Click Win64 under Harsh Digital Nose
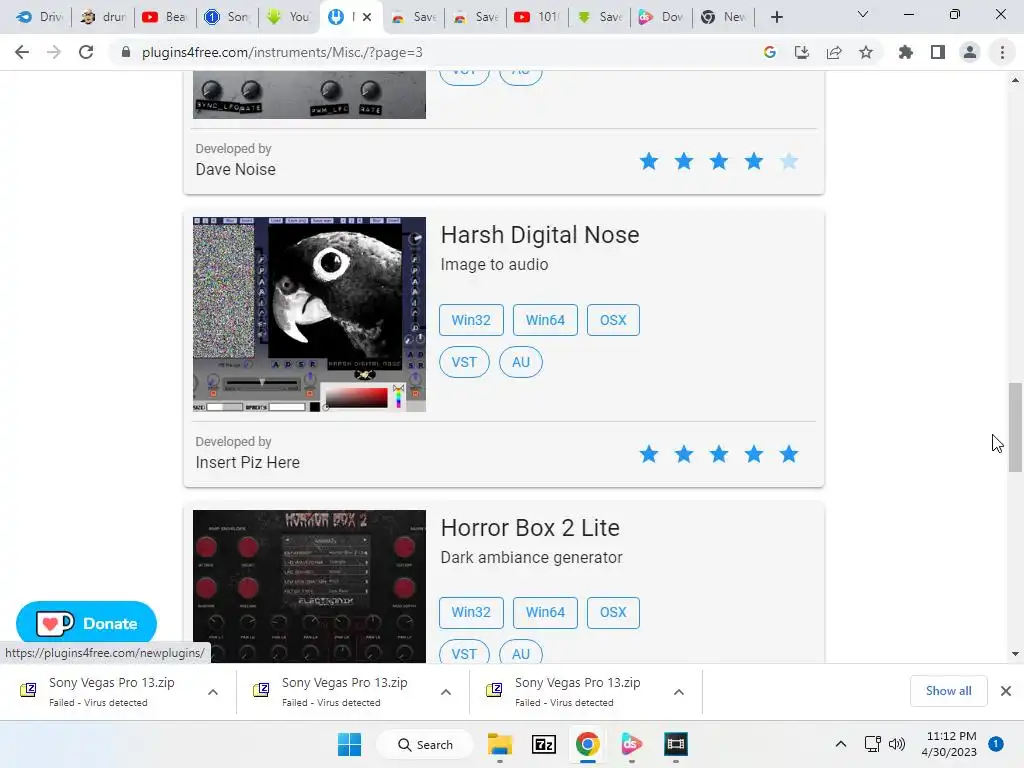Image resolution: width=1024 pixels, height=768 pixels. (x=545, y=320)
